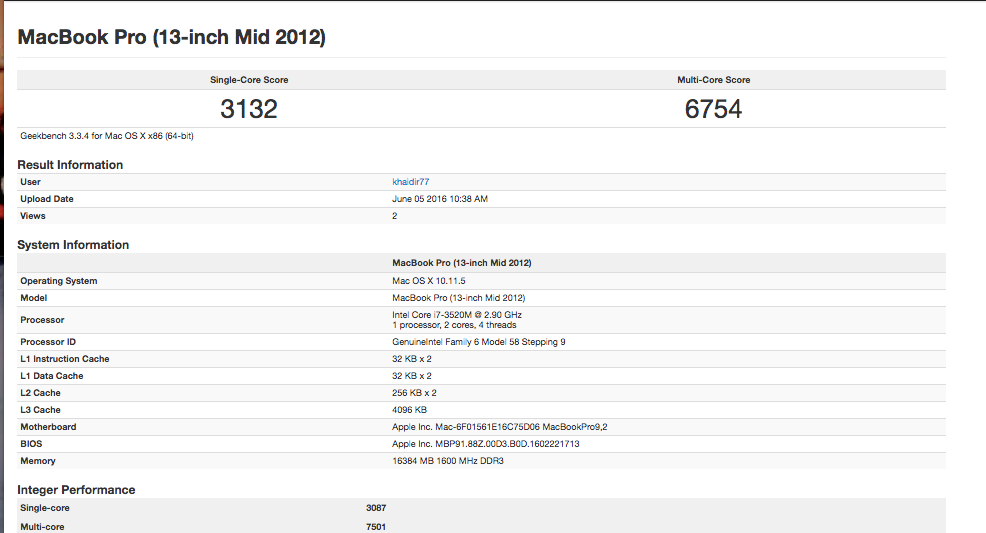The width and height of the screenshot is (986, 533).
Task: Click the Upload Date row label
Action: tap(47, 199)
